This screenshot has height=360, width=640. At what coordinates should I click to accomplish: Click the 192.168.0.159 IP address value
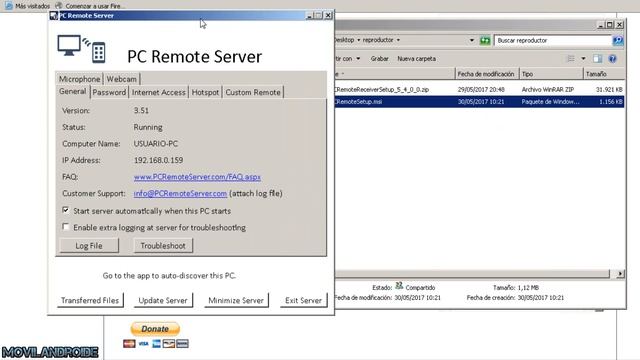158,160
